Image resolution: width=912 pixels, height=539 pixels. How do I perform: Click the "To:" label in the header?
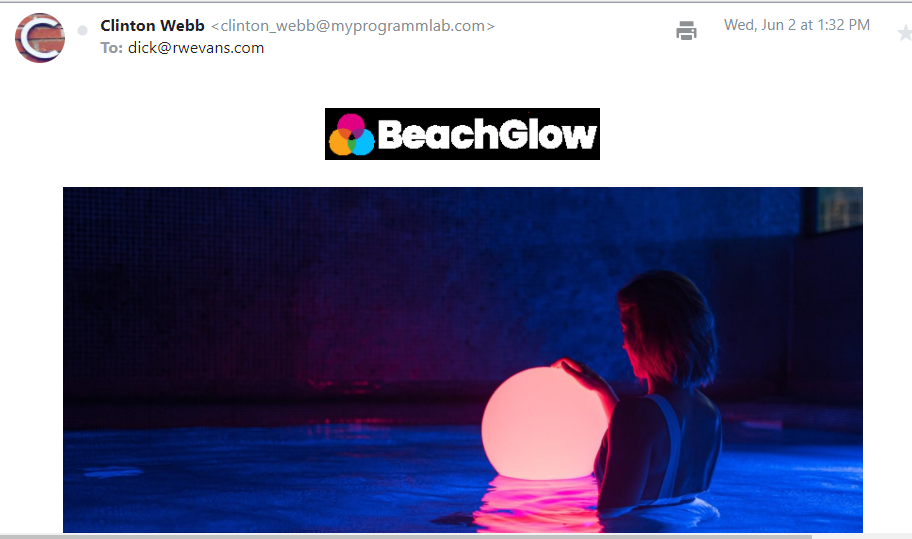(112, 48)
